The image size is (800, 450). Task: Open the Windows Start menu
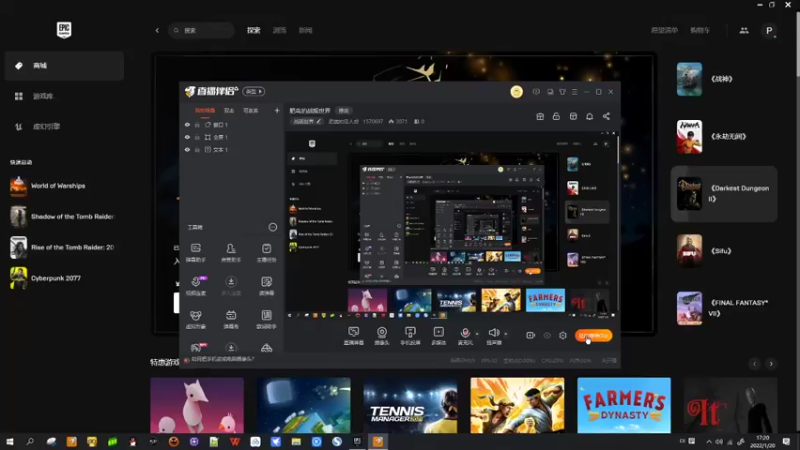[10, 442]
